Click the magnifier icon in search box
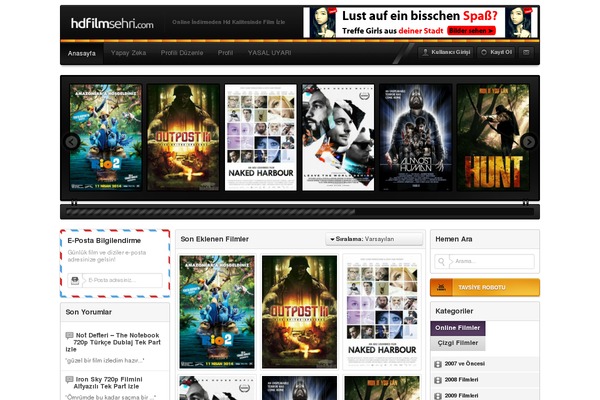Viewport: 600px width, 400px height. pyautogui.click(x=441, y=261)
